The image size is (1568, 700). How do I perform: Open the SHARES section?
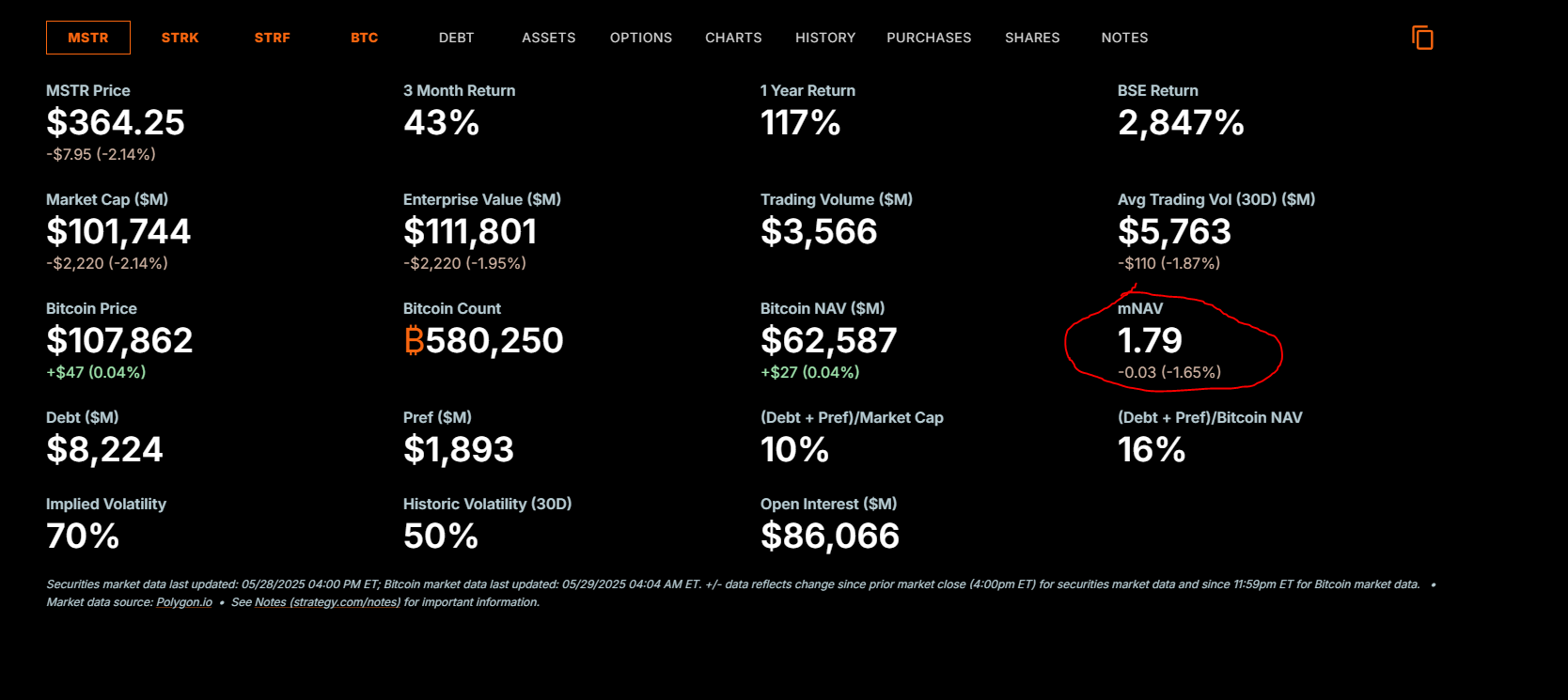[1032, 38]
